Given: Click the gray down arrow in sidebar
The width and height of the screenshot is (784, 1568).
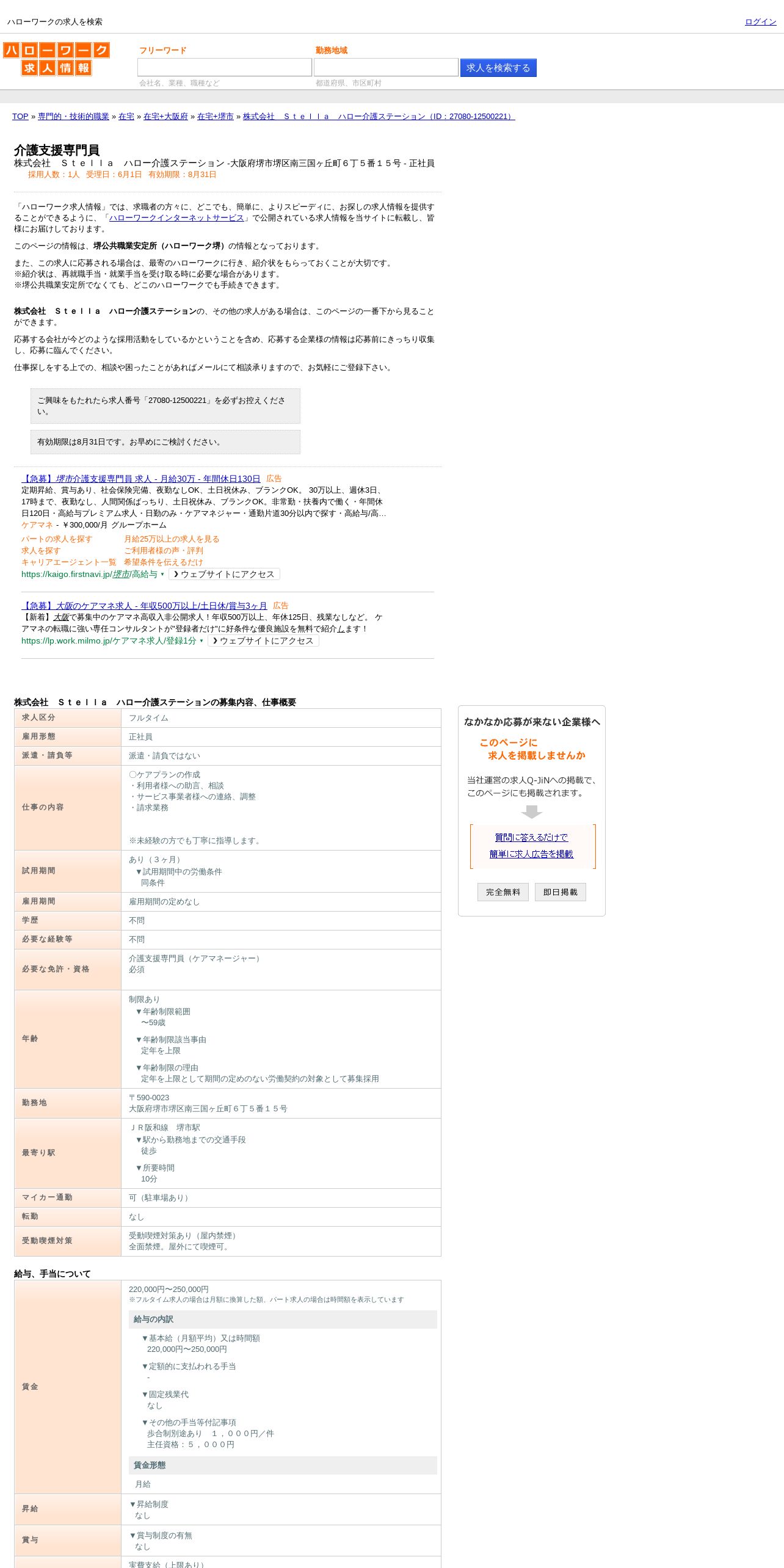Looking at the screenshot, I should (532, 811).
